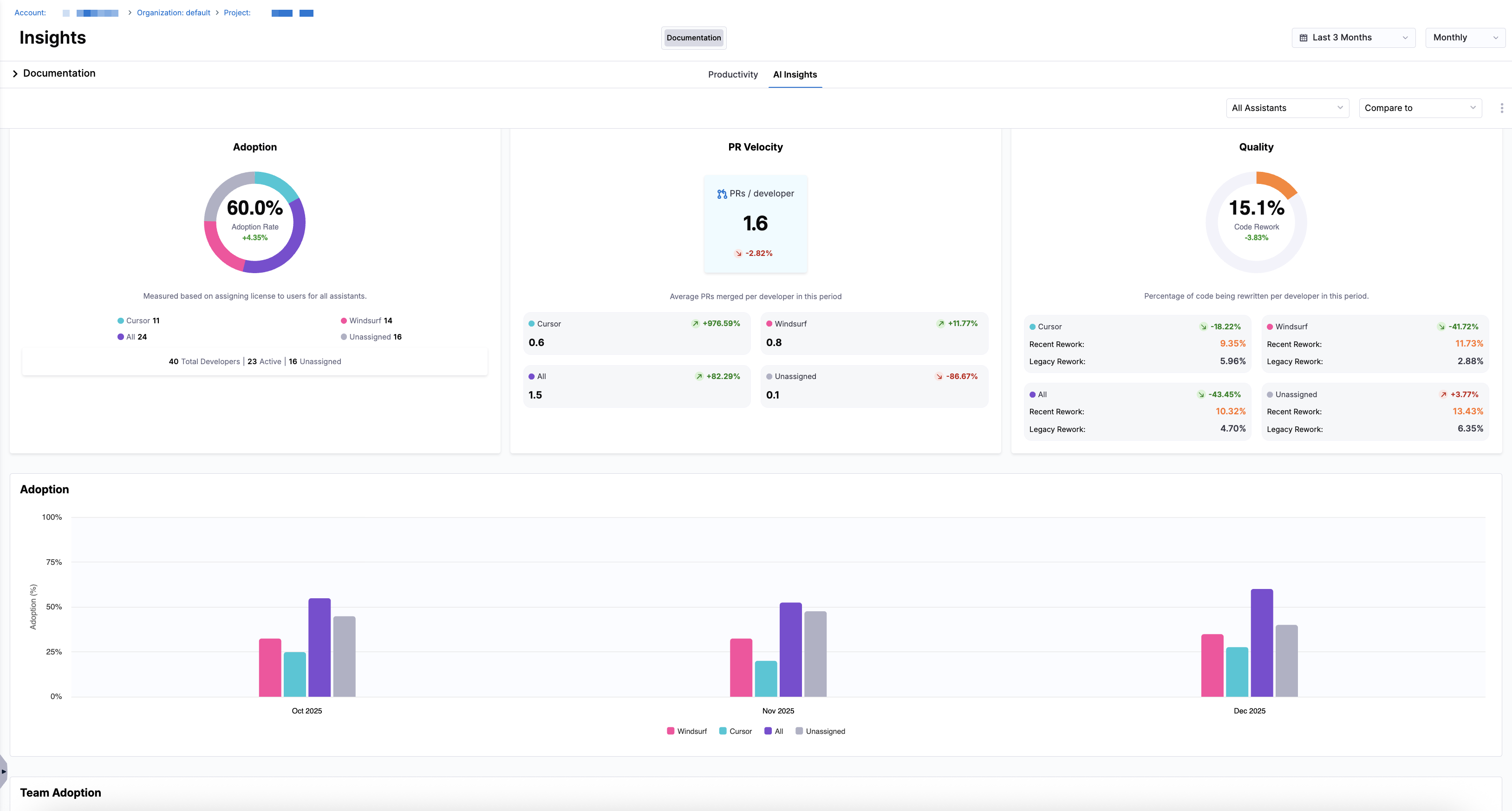Click the side panel arrow handle at left edge
The width and height of the screenshot is (1512, 811).
4,771
